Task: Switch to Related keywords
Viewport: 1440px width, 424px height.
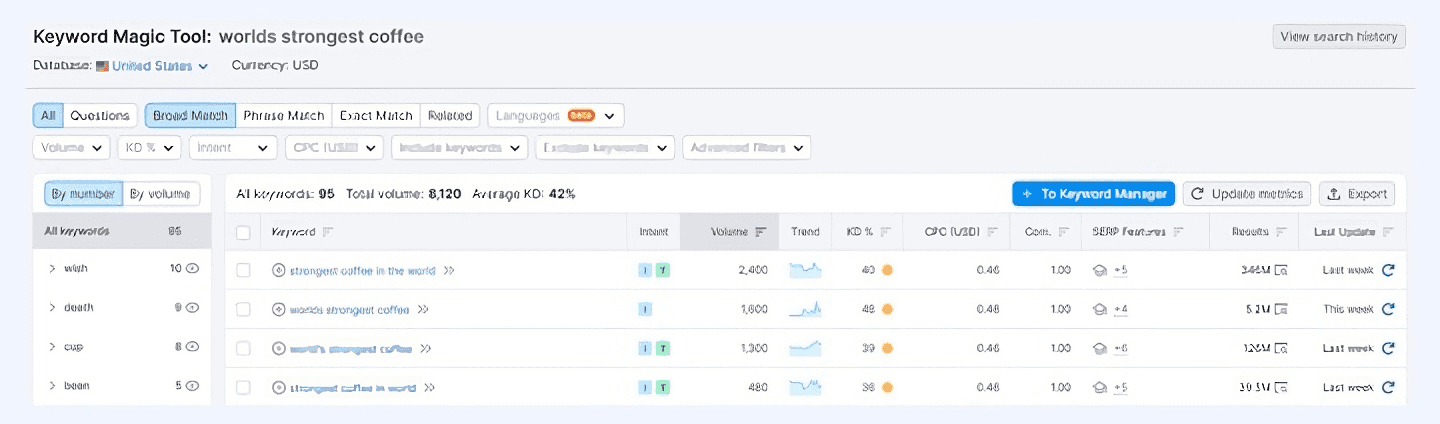Action: pos(450,115)
